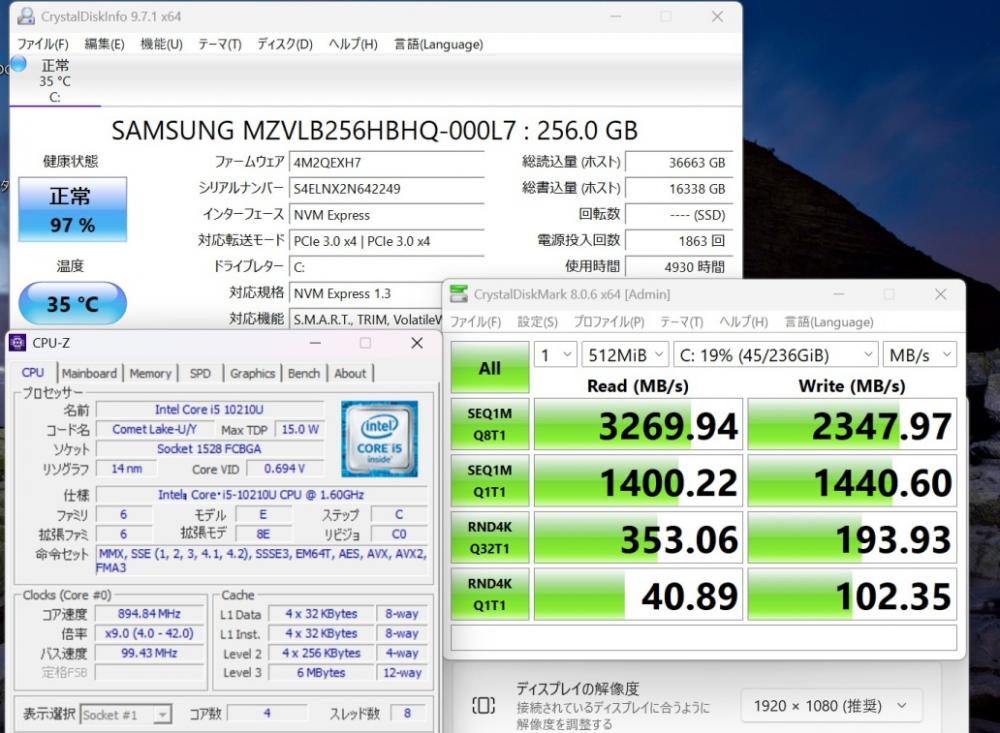The width and height of the screenshot is (1000, 733).
Task: Click the RND4K Q1T1 read result 40.89
Action: pos(638,594)
